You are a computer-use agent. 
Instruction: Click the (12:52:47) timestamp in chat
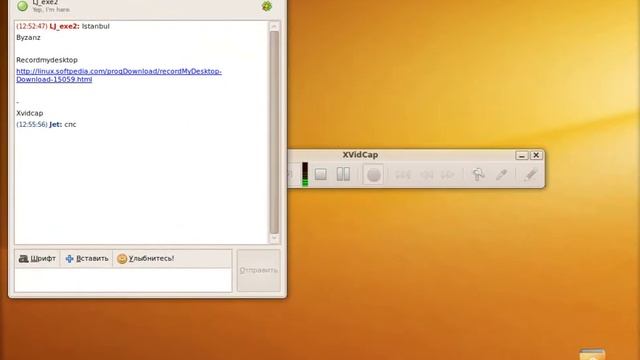click(x=32, y=26)
